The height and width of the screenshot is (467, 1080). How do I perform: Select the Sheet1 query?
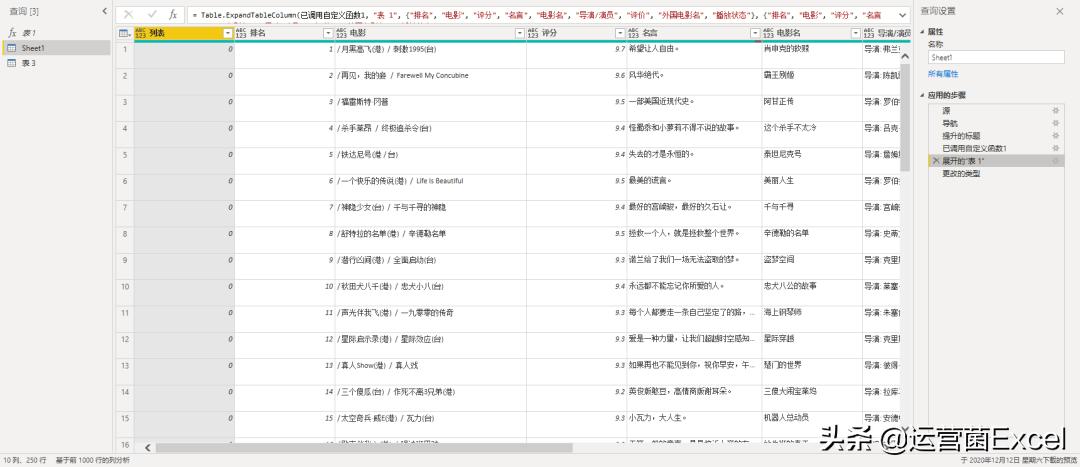click(56, 48)
